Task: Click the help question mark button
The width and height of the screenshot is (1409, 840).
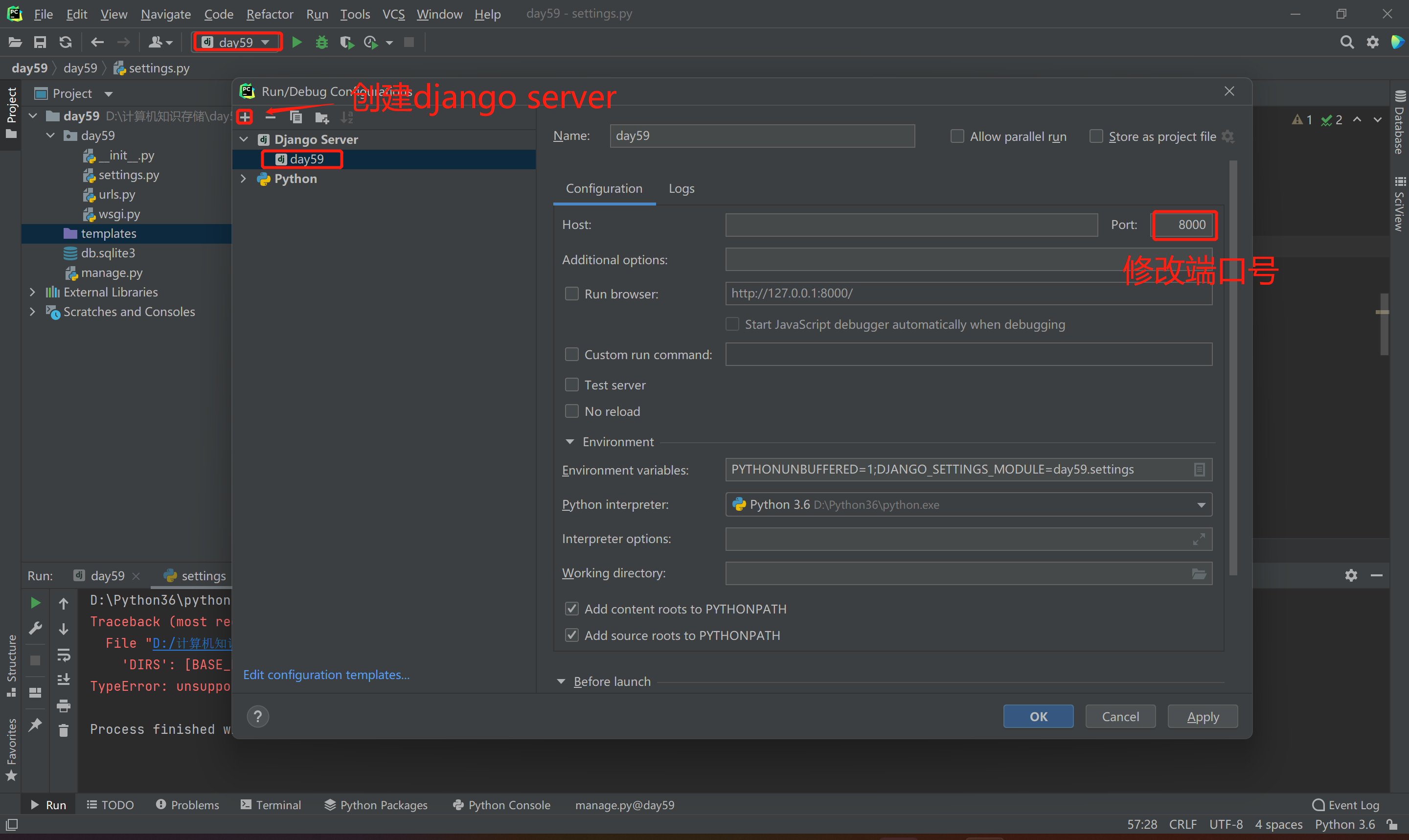Action: (x=258, y=717)
